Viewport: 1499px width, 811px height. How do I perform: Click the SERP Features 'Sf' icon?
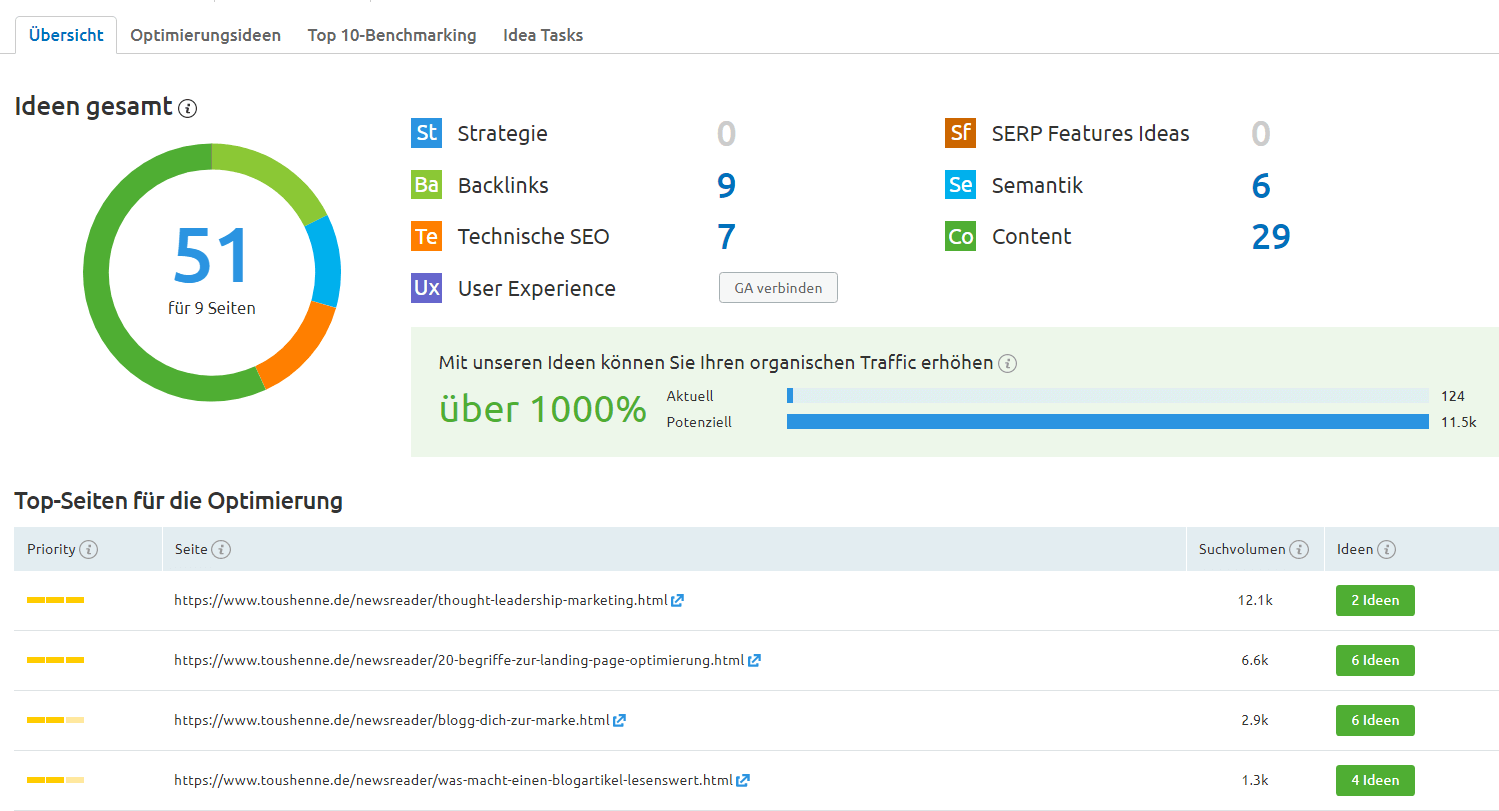[960, 133]
